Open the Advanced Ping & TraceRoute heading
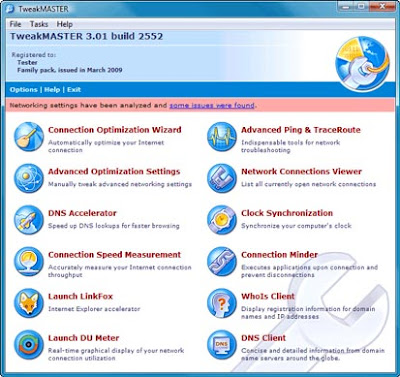Viewport: 400px width, 377px height. (301, 130)
